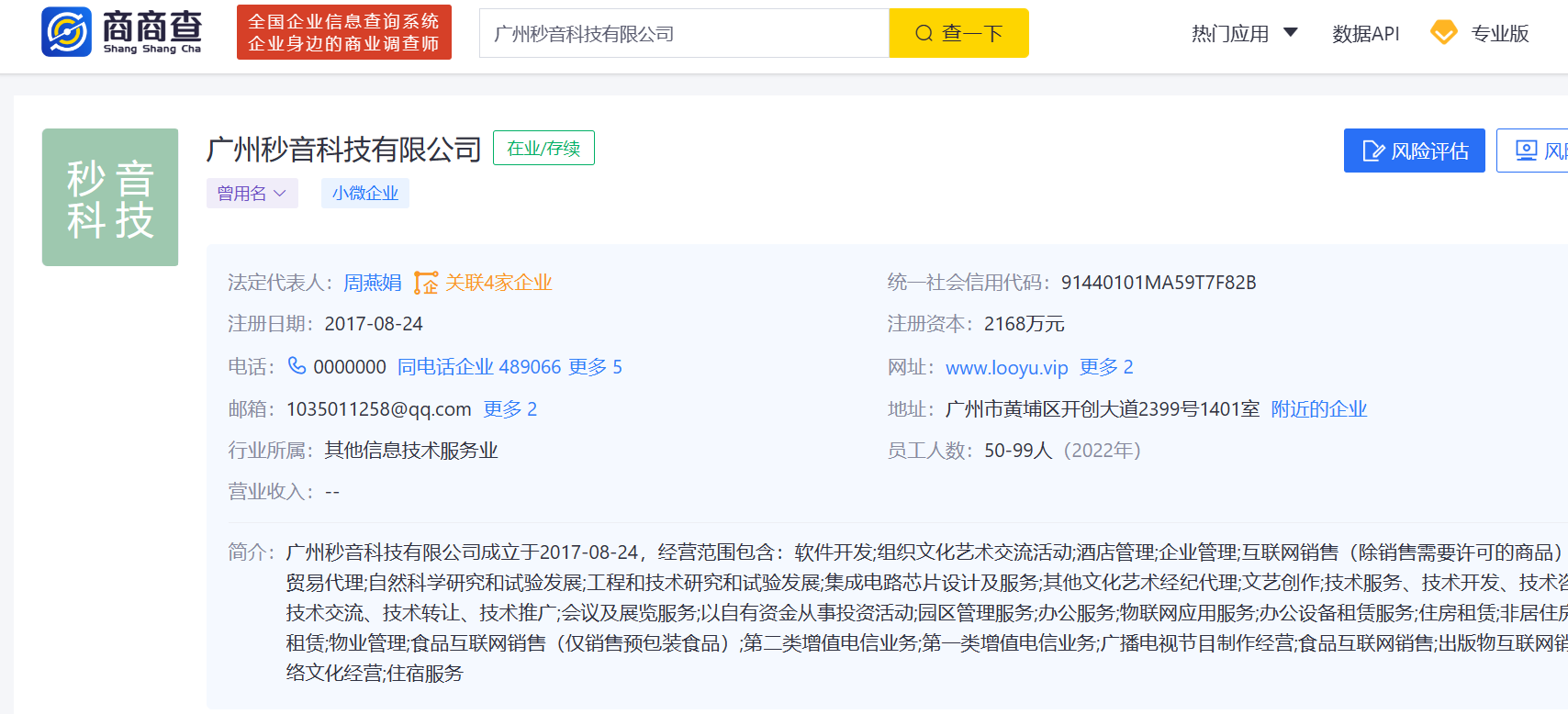The height and width of the screenshot is (714, 1568).
Task: Open the 热门应用 menu
Action: [1230, 34]
